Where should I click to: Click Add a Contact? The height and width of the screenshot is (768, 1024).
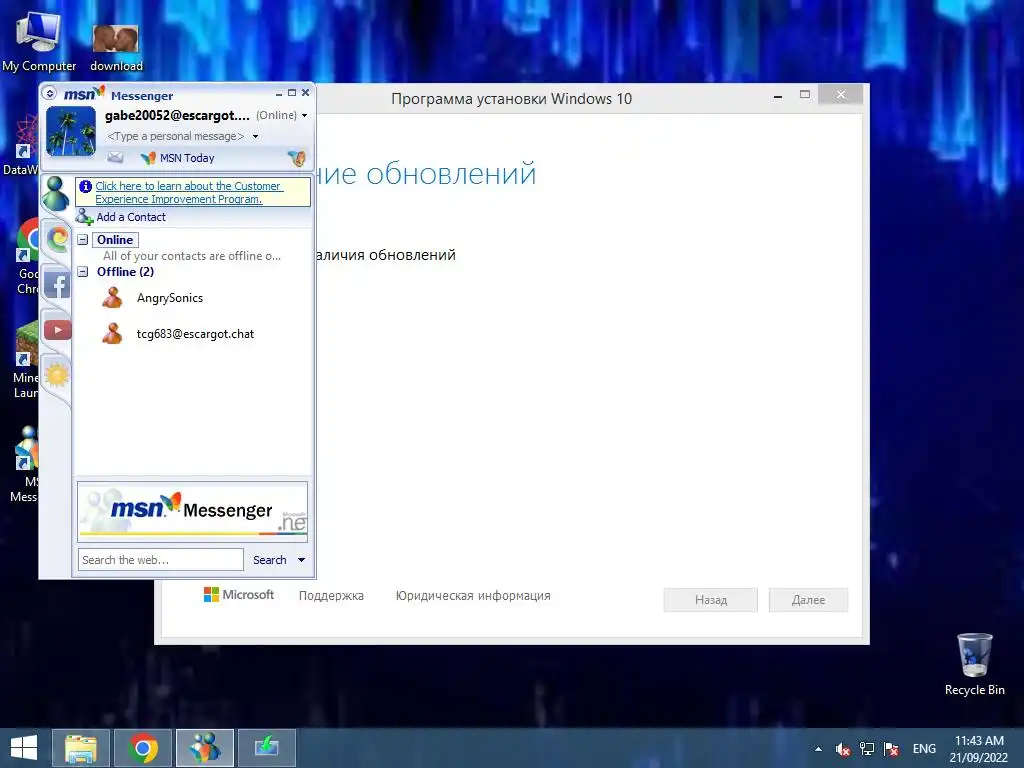pyautogui.click(x=121, y=217)
